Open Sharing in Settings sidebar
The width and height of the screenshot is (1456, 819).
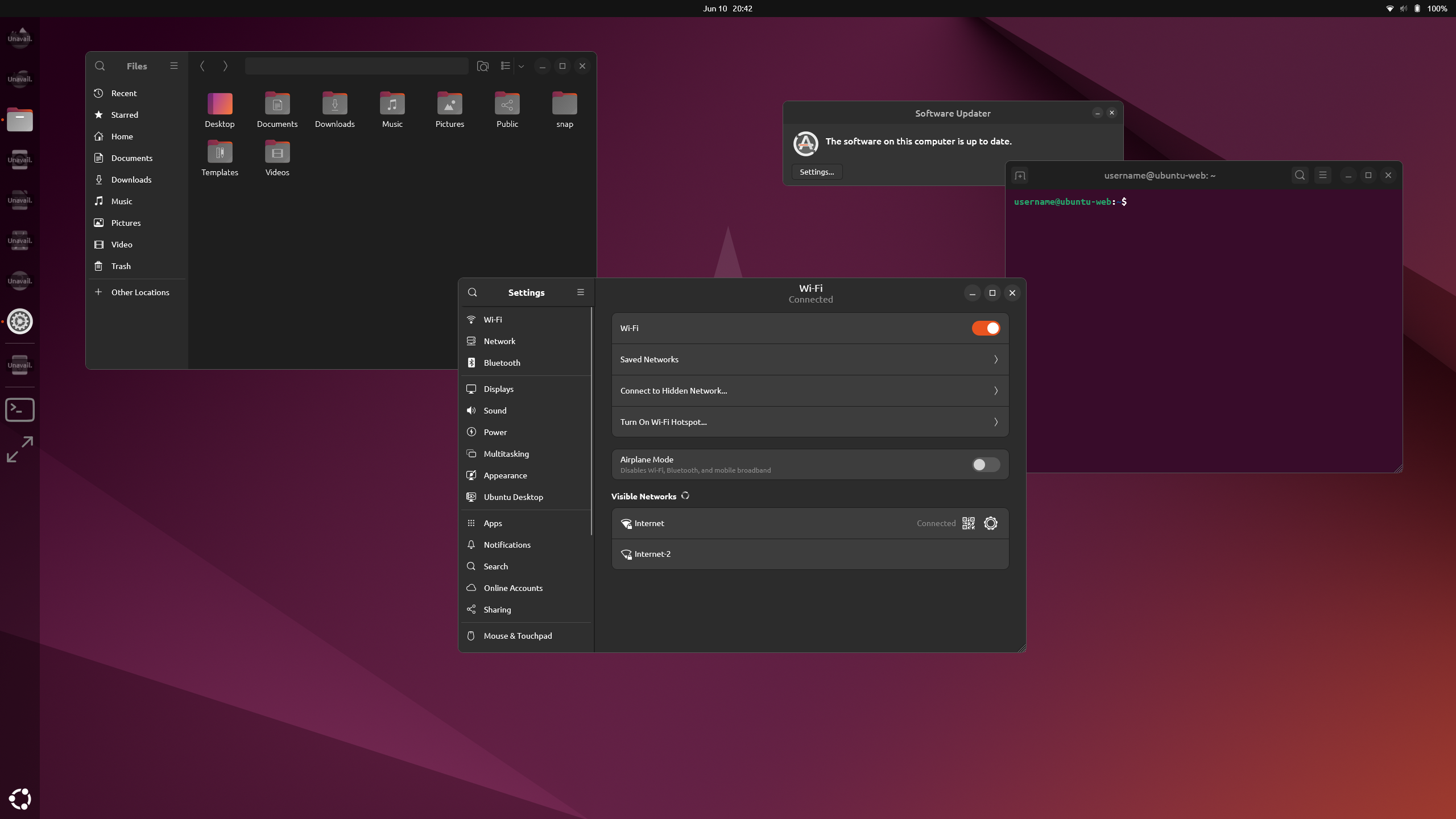coord(525,610)
